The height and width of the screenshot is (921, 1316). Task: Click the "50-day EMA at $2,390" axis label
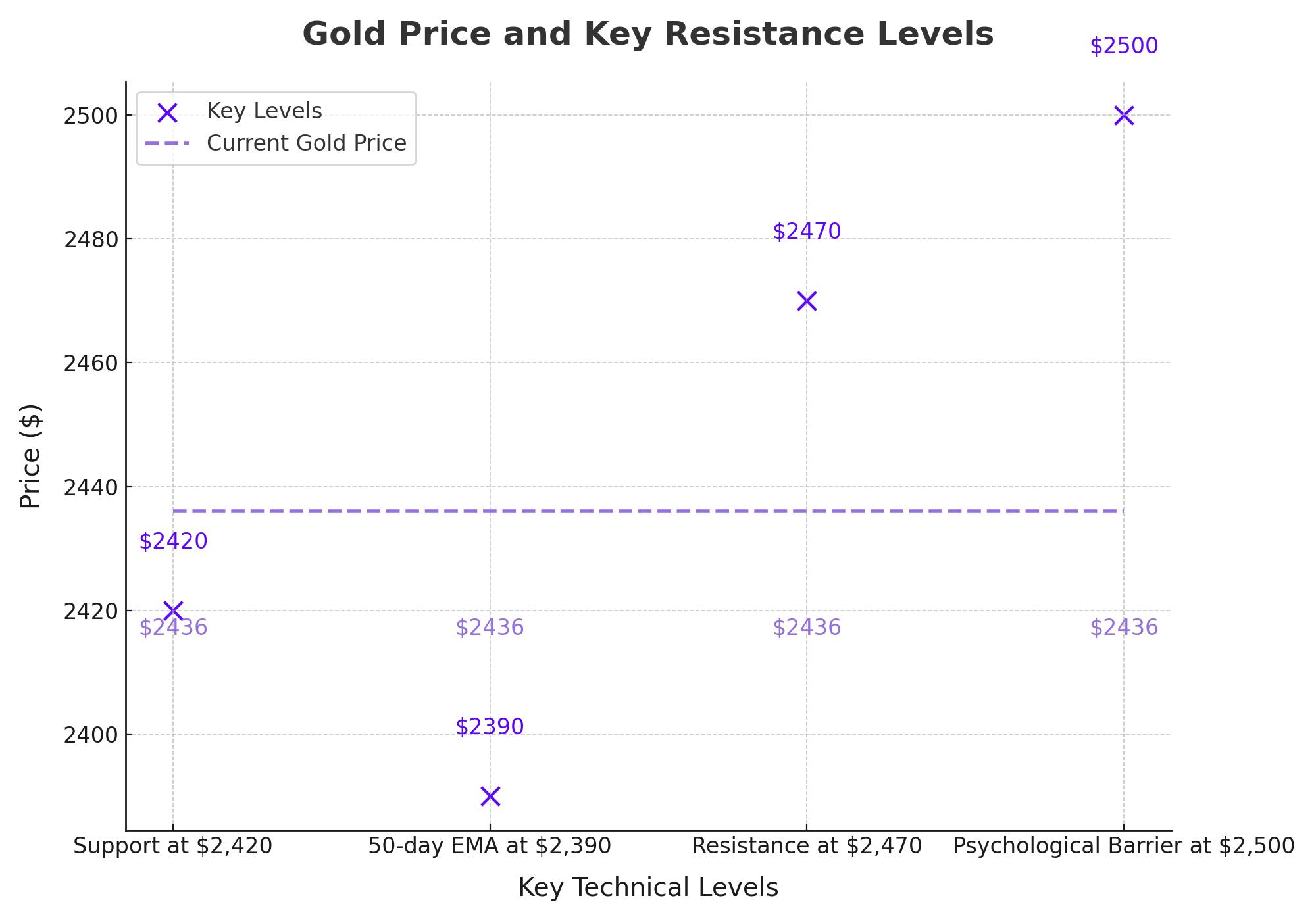point(490,846)
